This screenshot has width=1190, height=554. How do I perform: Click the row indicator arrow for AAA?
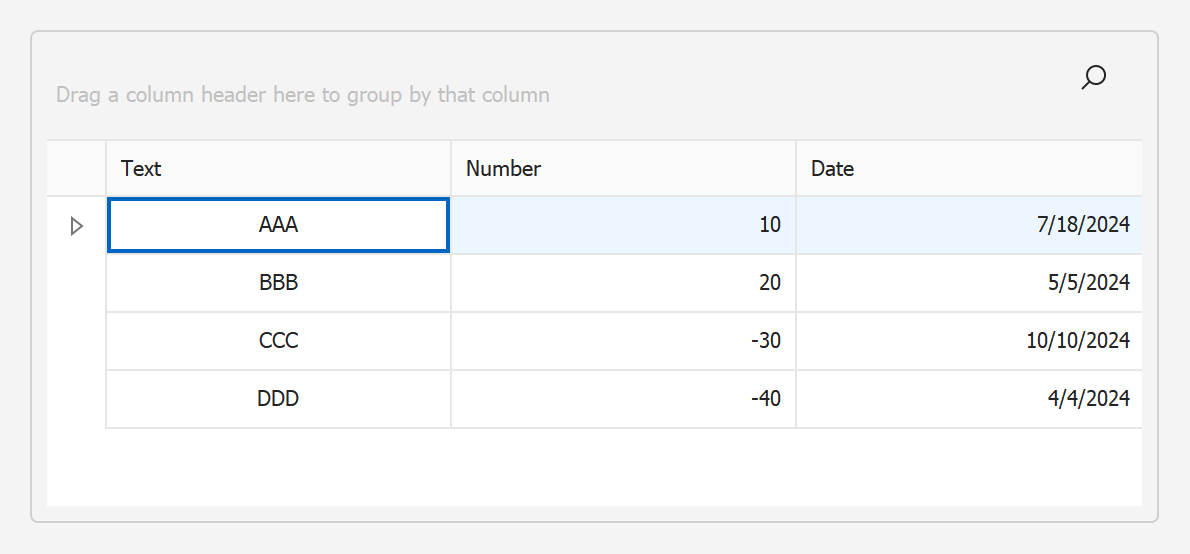76,226
